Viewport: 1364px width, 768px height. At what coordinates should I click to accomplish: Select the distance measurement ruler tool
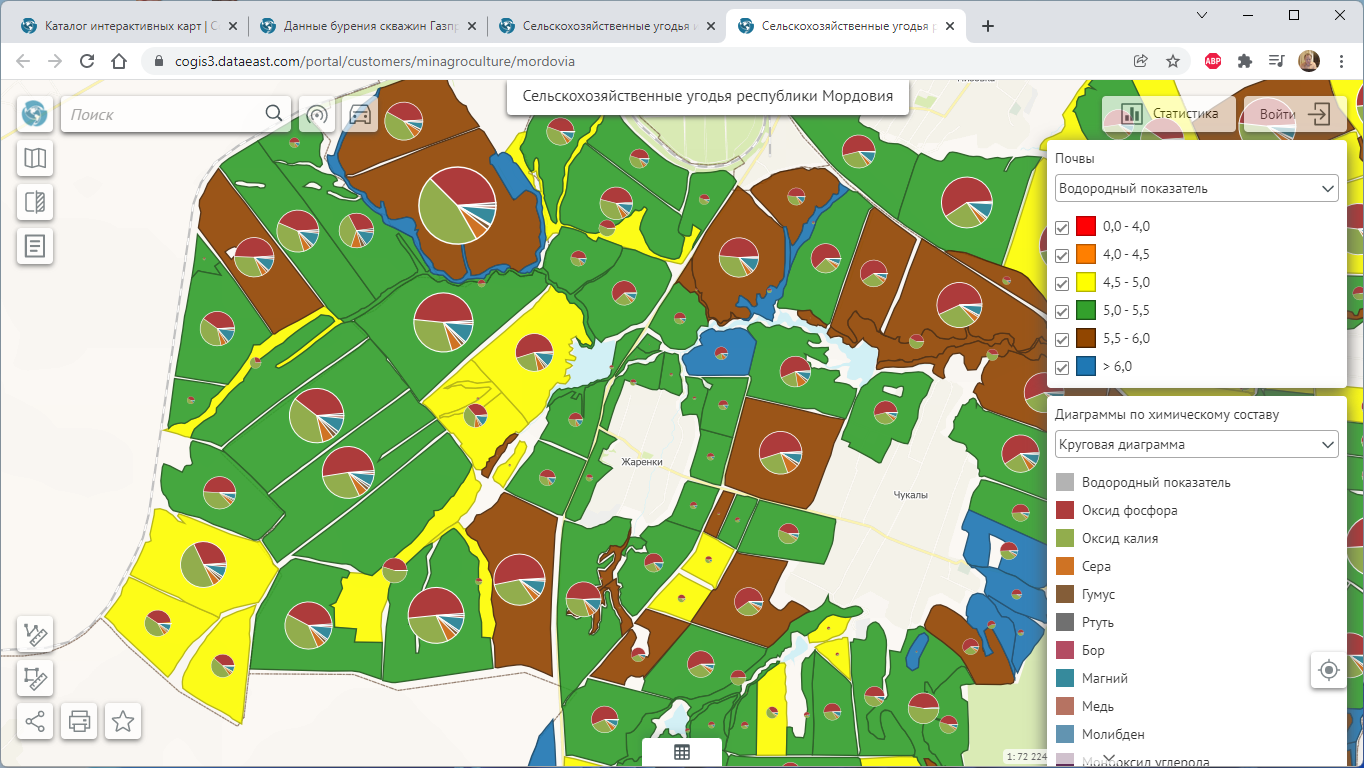35,635
